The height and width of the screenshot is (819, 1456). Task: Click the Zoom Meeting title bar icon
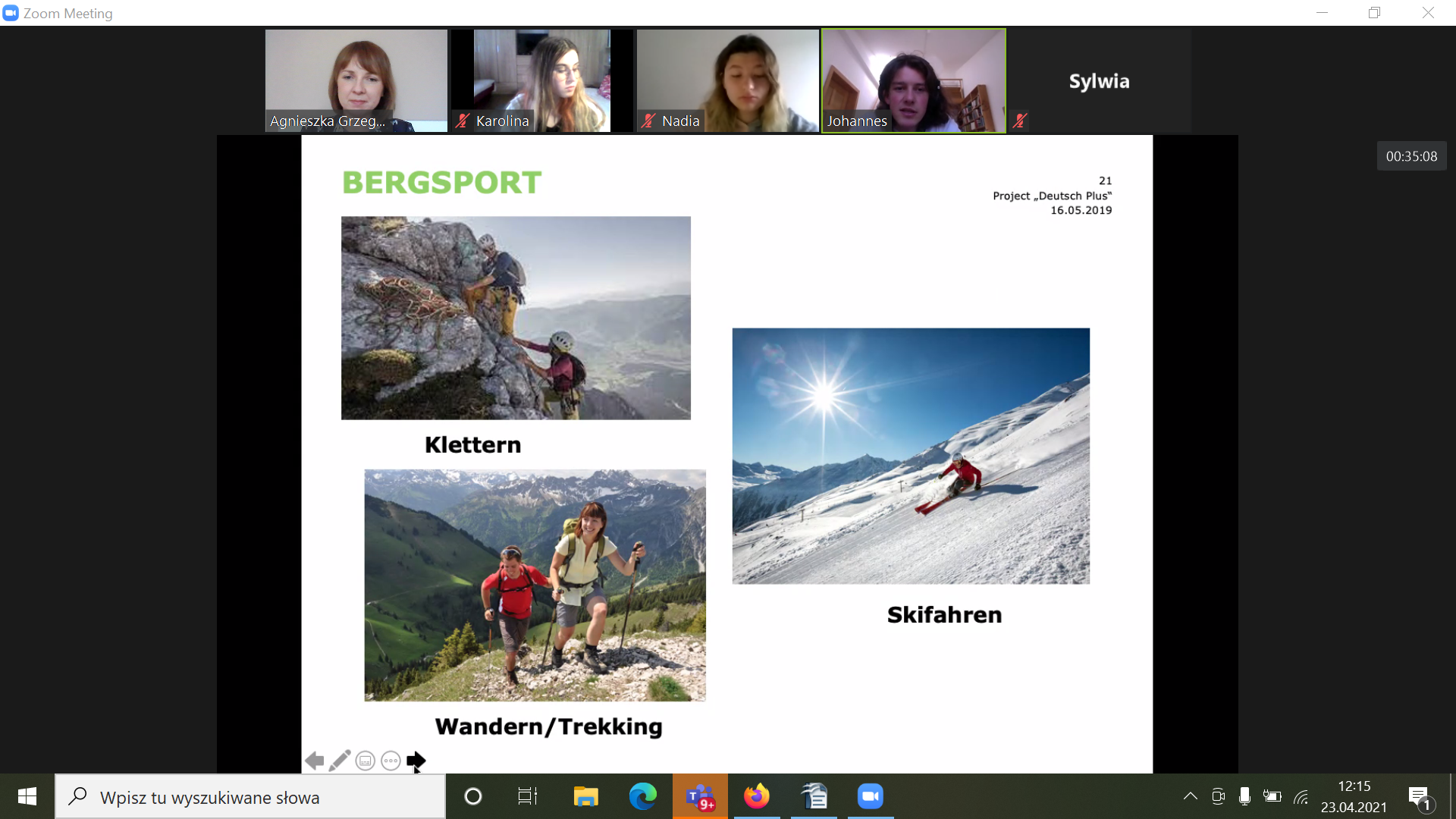point(11,13)
